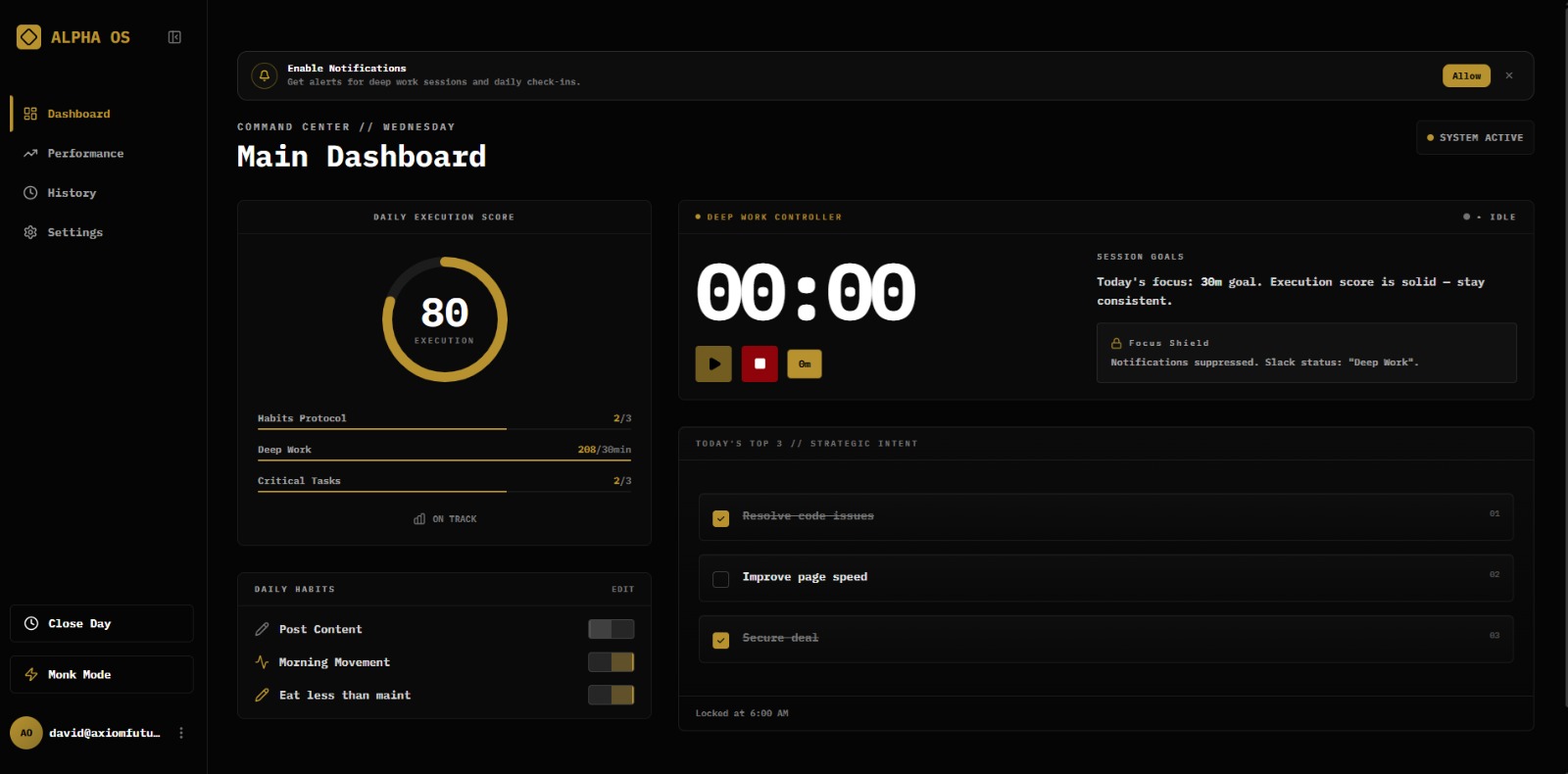Click the Session Goals focus text
Viewport: 1568px width, 774px height.
pyautogui.click(x=1291, y=291)
